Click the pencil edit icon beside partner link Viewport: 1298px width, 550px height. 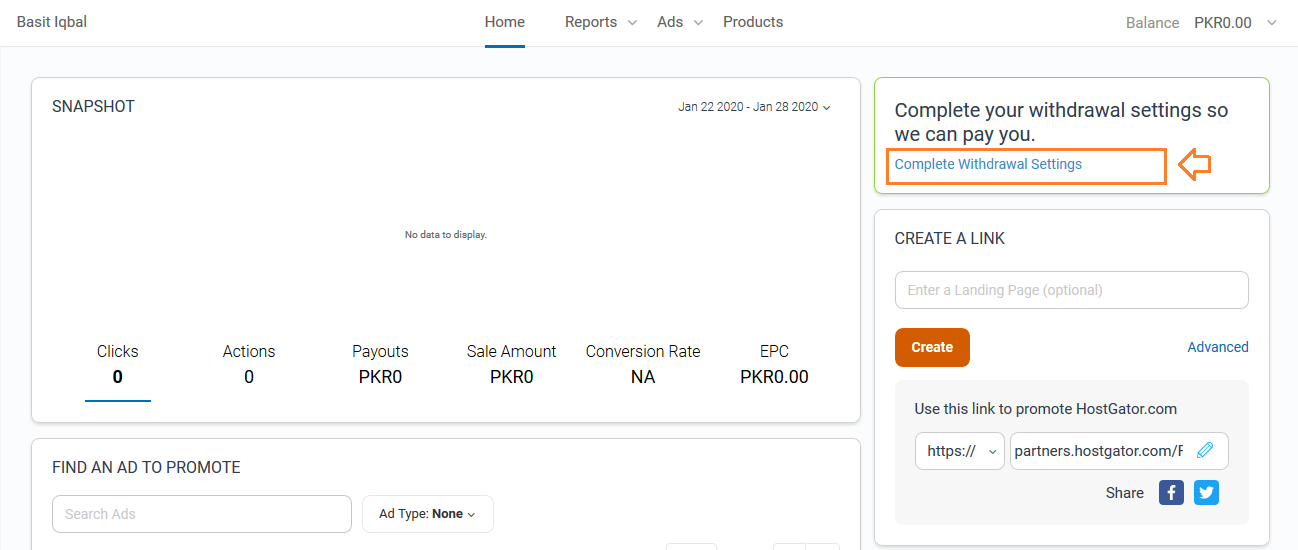(1205, 451)
